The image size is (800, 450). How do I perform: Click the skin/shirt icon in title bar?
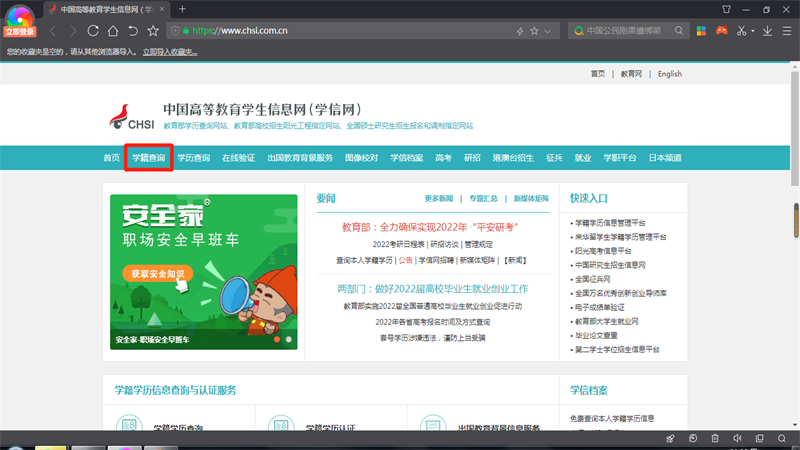[727, 9]
